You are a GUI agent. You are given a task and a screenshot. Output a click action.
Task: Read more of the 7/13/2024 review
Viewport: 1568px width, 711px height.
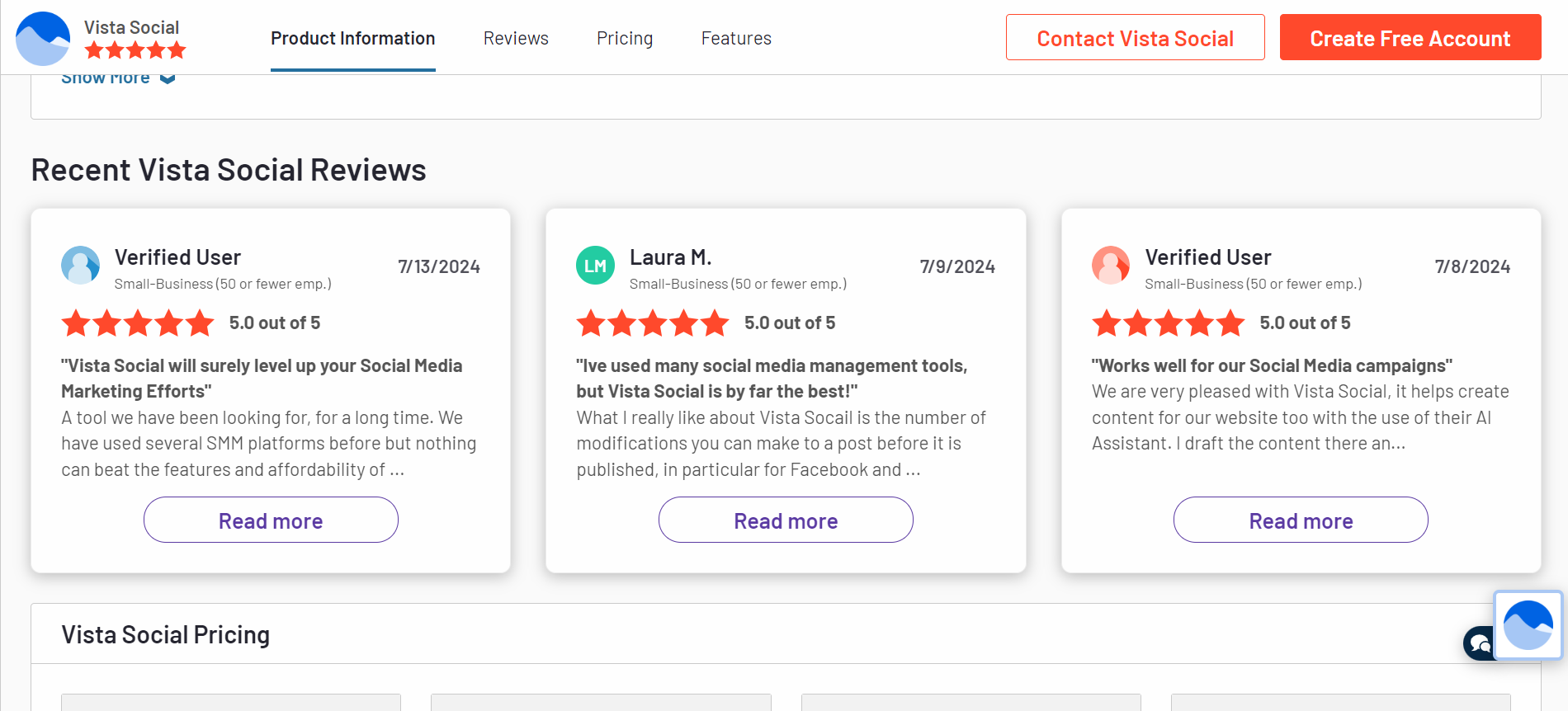click(271, 520)
